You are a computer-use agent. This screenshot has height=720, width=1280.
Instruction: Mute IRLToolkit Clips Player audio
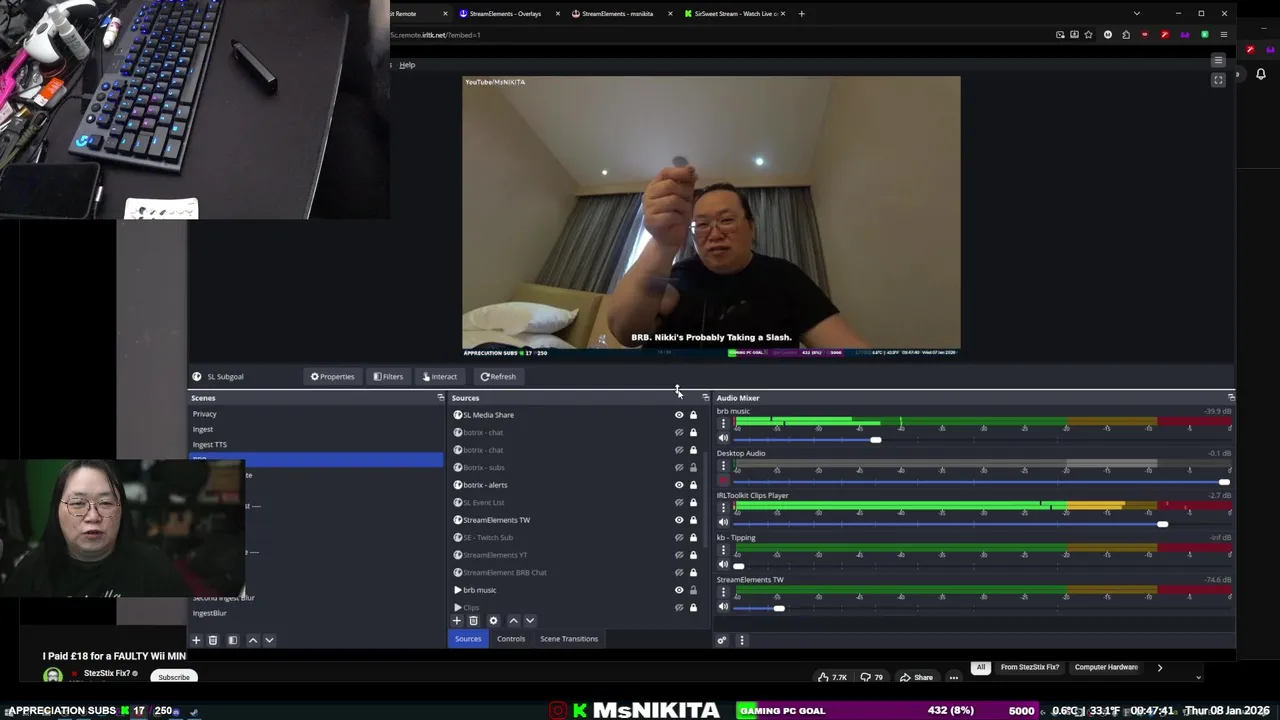tap(723, 523)
